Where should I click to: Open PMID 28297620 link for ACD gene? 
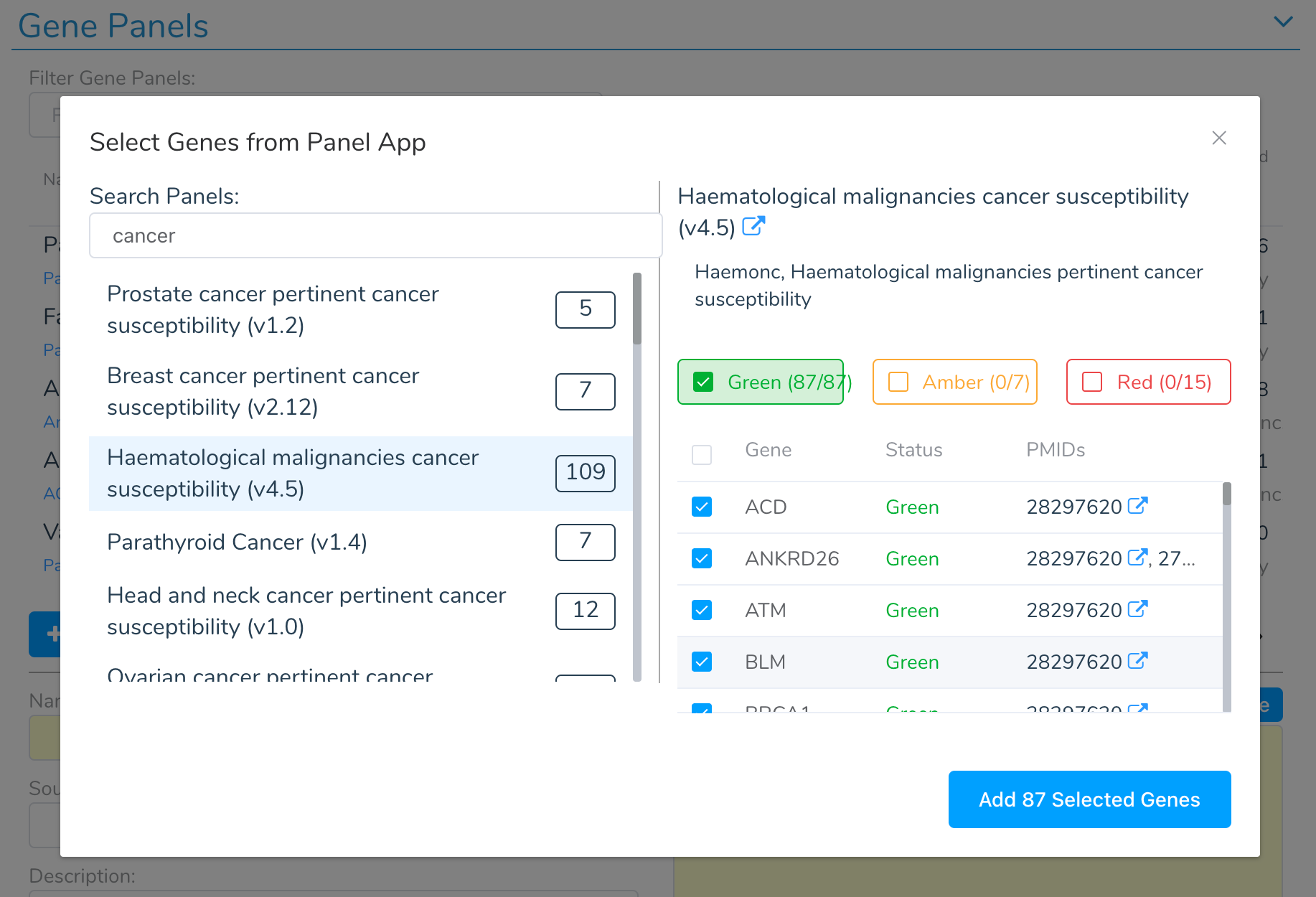pos(1137,506)
